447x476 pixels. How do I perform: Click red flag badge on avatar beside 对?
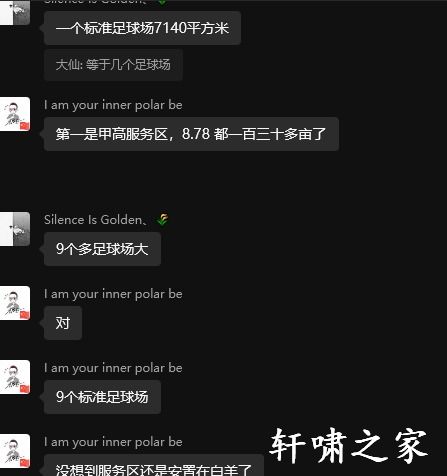pyautogui.click(x=25, y=315)
